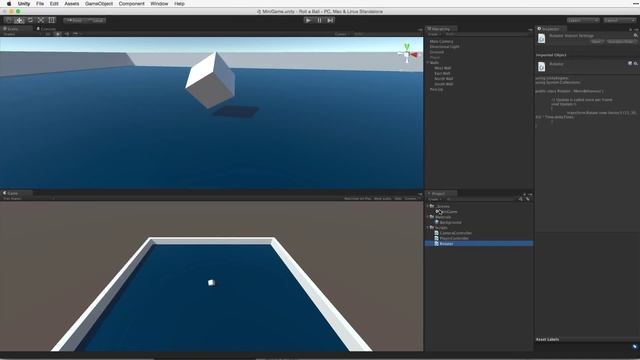
Task: Select Player in Hierarchy
Action: [x=435, y=57]
